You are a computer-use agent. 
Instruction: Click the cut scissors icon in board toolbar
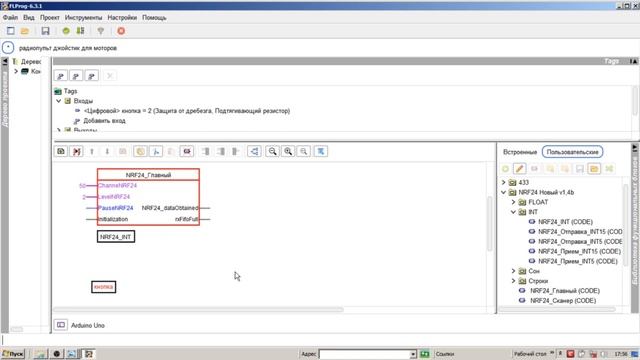156,151
